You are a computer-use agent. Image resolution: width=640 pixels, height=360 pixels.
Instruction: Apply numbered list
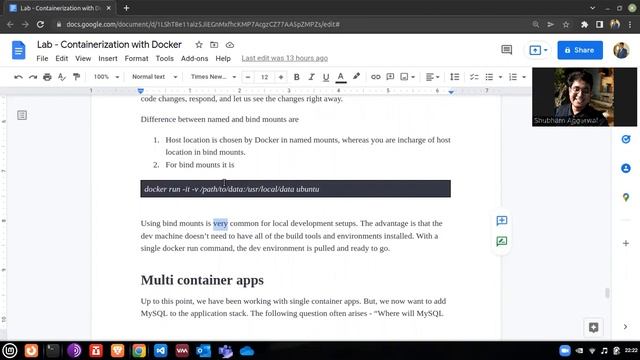click(513, 77)
